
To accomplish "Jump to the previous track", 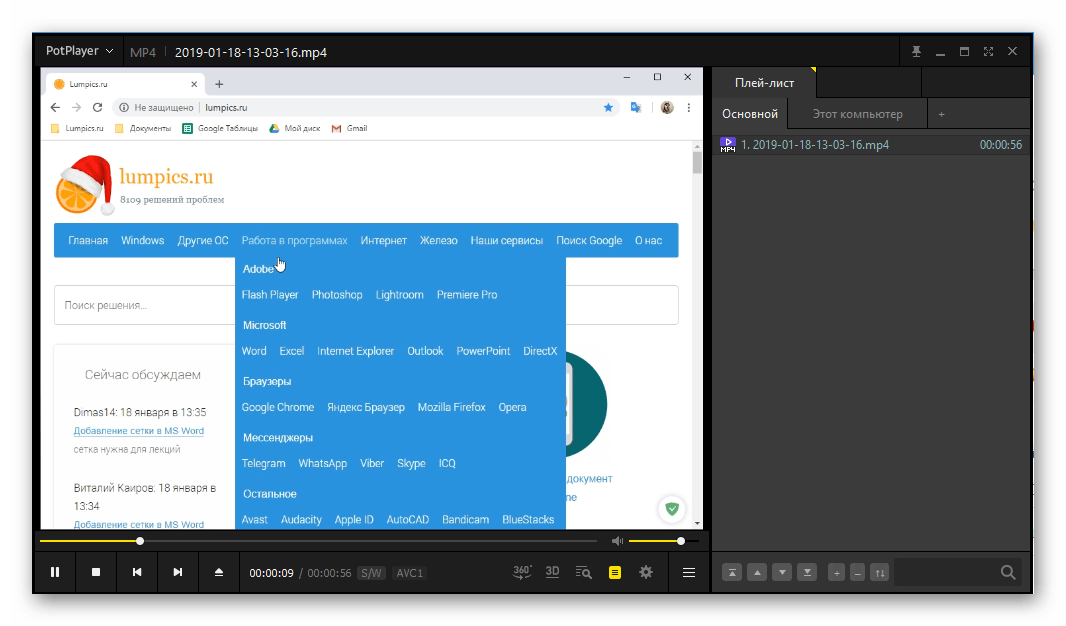I will coord(137,572).
